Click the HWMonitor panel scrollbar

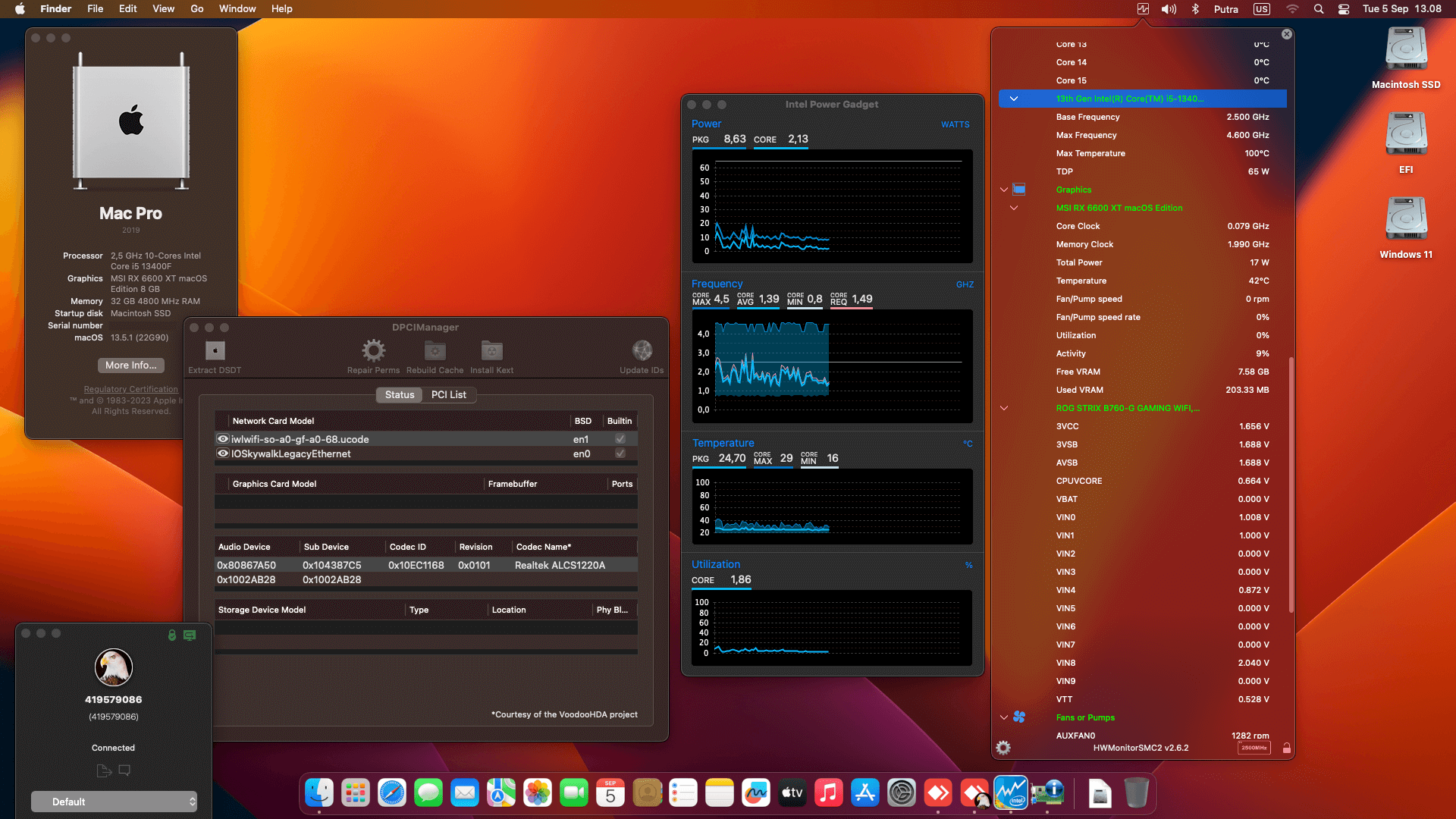click(1291, 485)
